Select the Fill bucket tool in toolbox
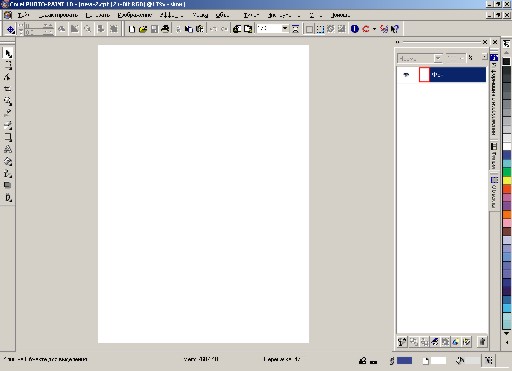 tap(8, 162)
